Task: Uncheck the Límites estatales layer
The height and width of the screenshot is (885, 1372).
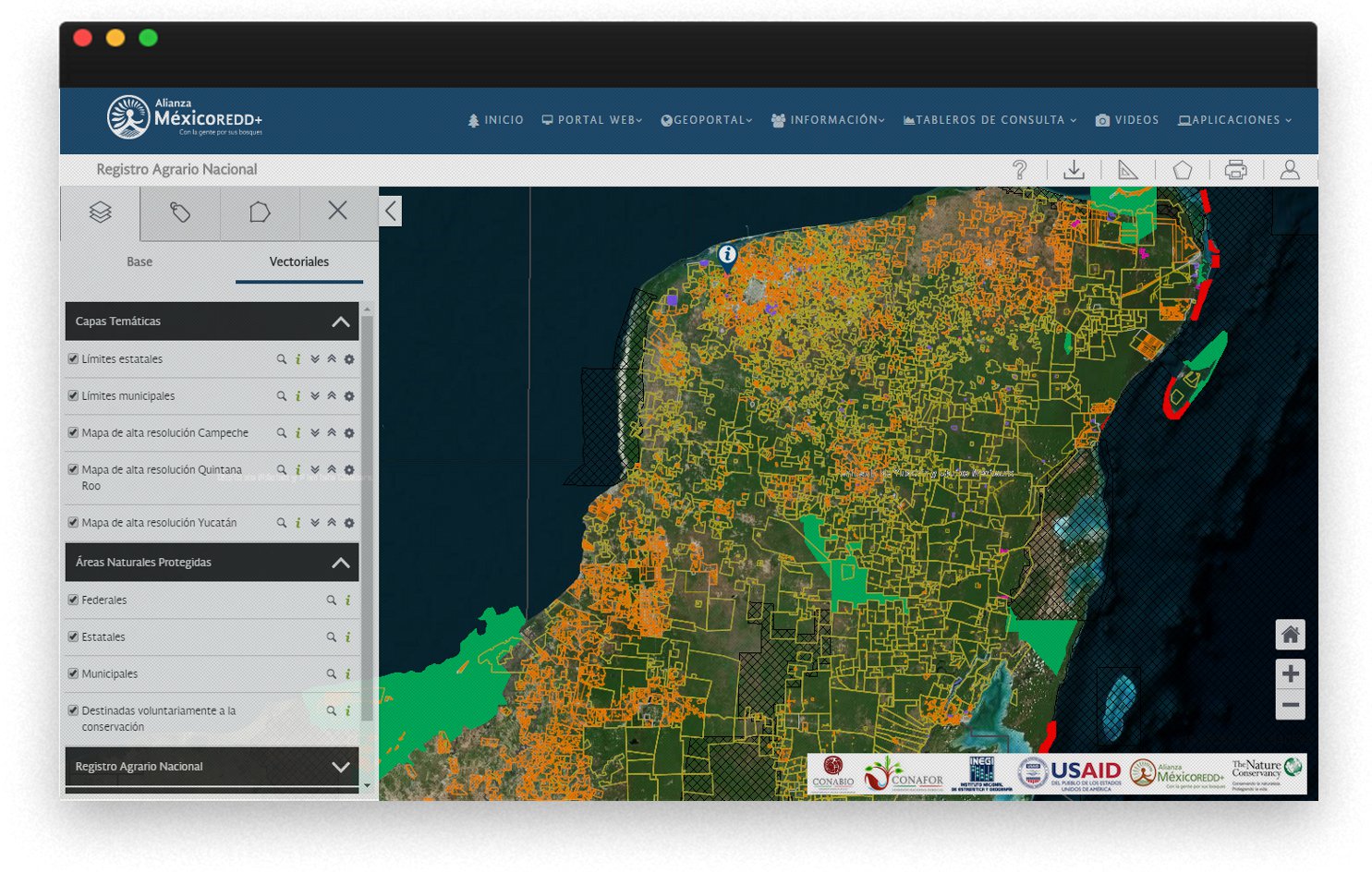Action: click(x=73, y=358)
